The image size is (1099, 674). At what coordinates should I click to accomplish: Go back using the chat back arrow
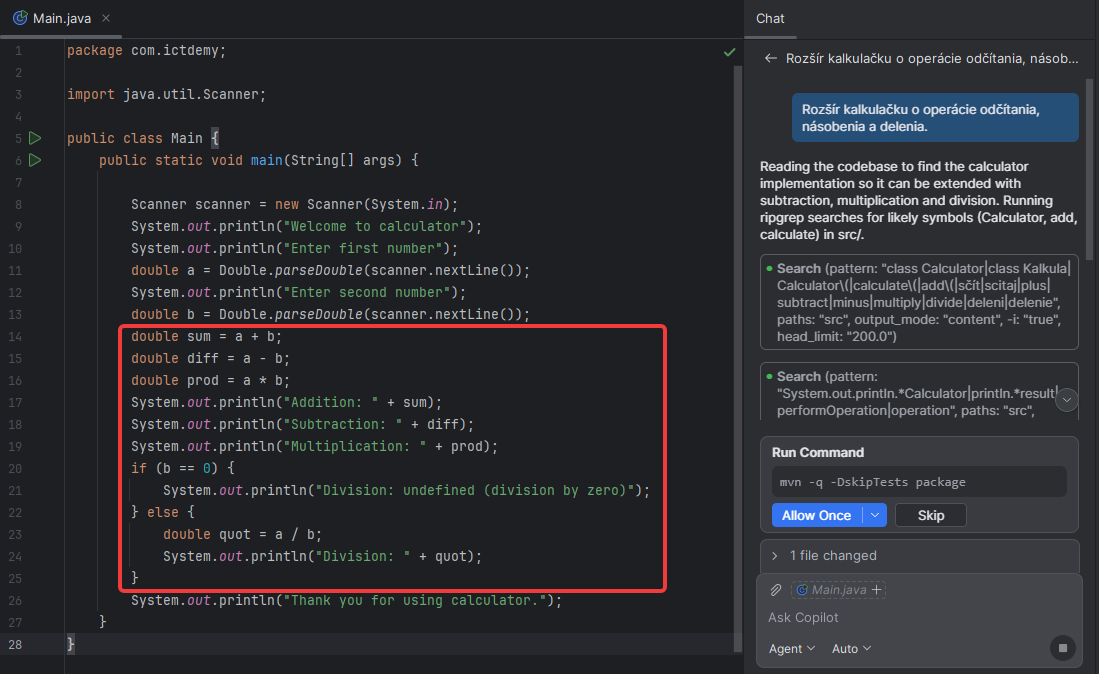coord(770,58)
